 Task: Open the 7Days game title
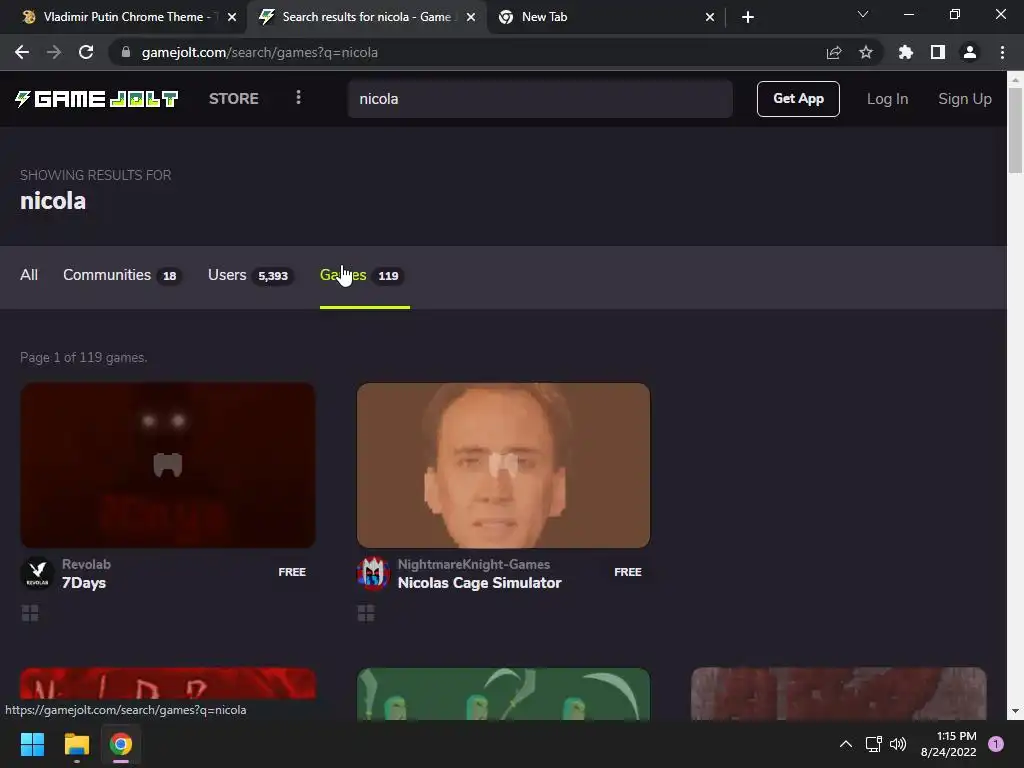84,583
